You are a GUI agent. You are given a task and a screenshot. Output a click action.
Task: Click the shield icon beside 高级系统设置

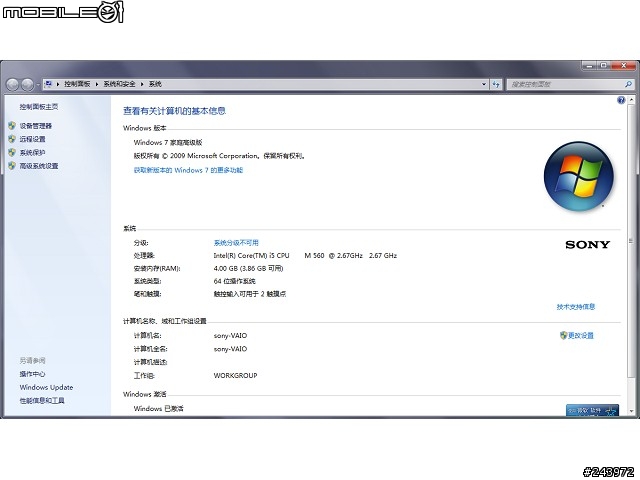12,166
